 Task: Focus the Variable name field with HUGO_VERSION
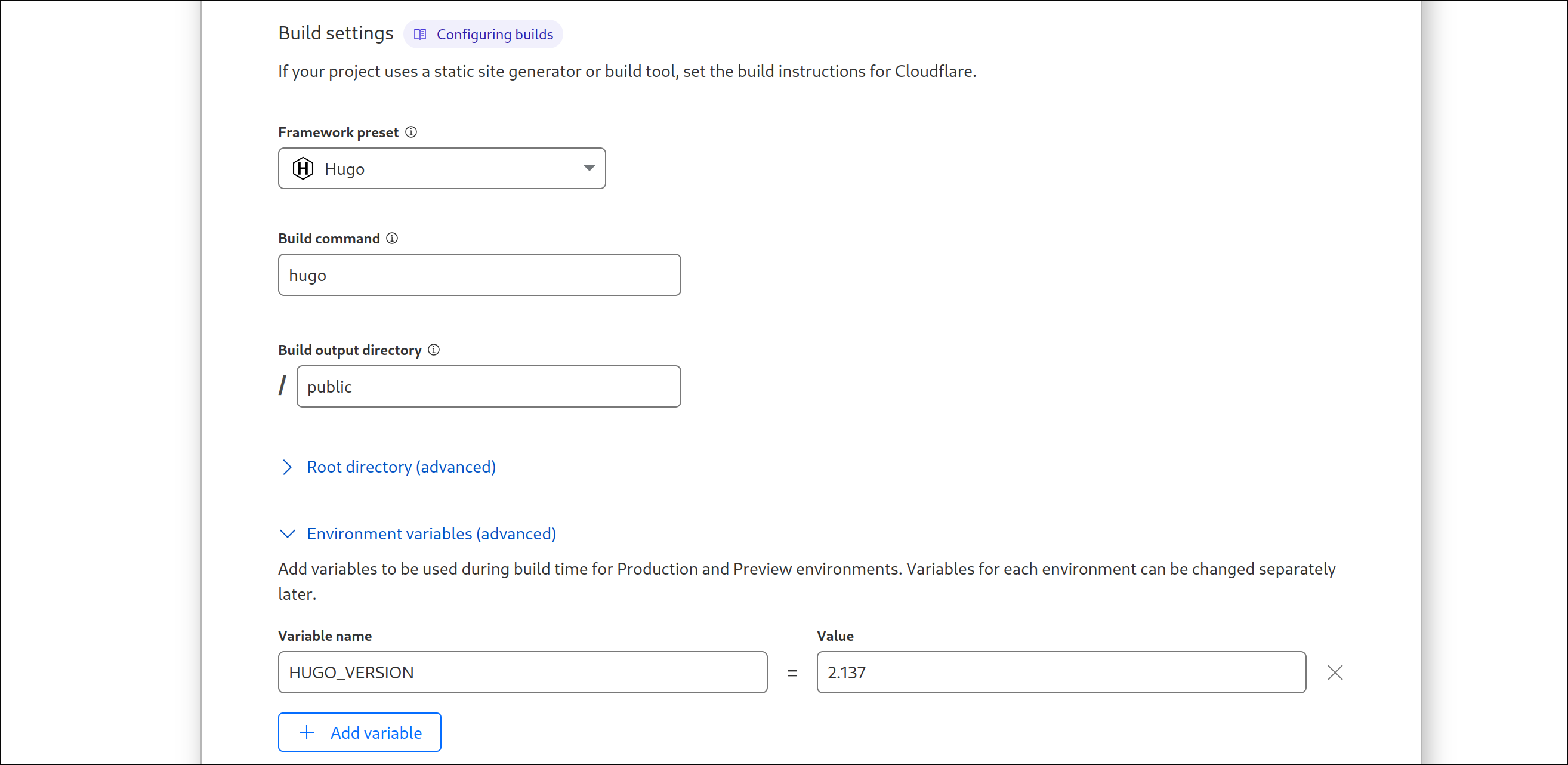523,673
